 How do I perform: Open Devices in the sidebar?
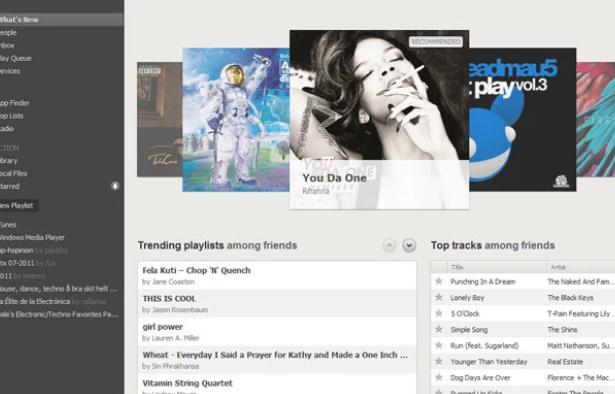point(10,71)
